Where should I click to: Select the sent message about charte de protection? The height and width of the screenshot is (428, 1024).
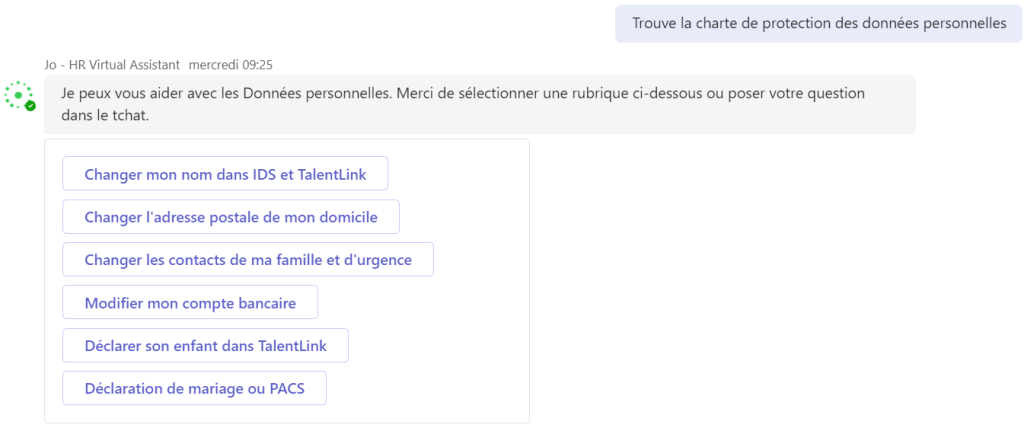(x=819, y=23)
